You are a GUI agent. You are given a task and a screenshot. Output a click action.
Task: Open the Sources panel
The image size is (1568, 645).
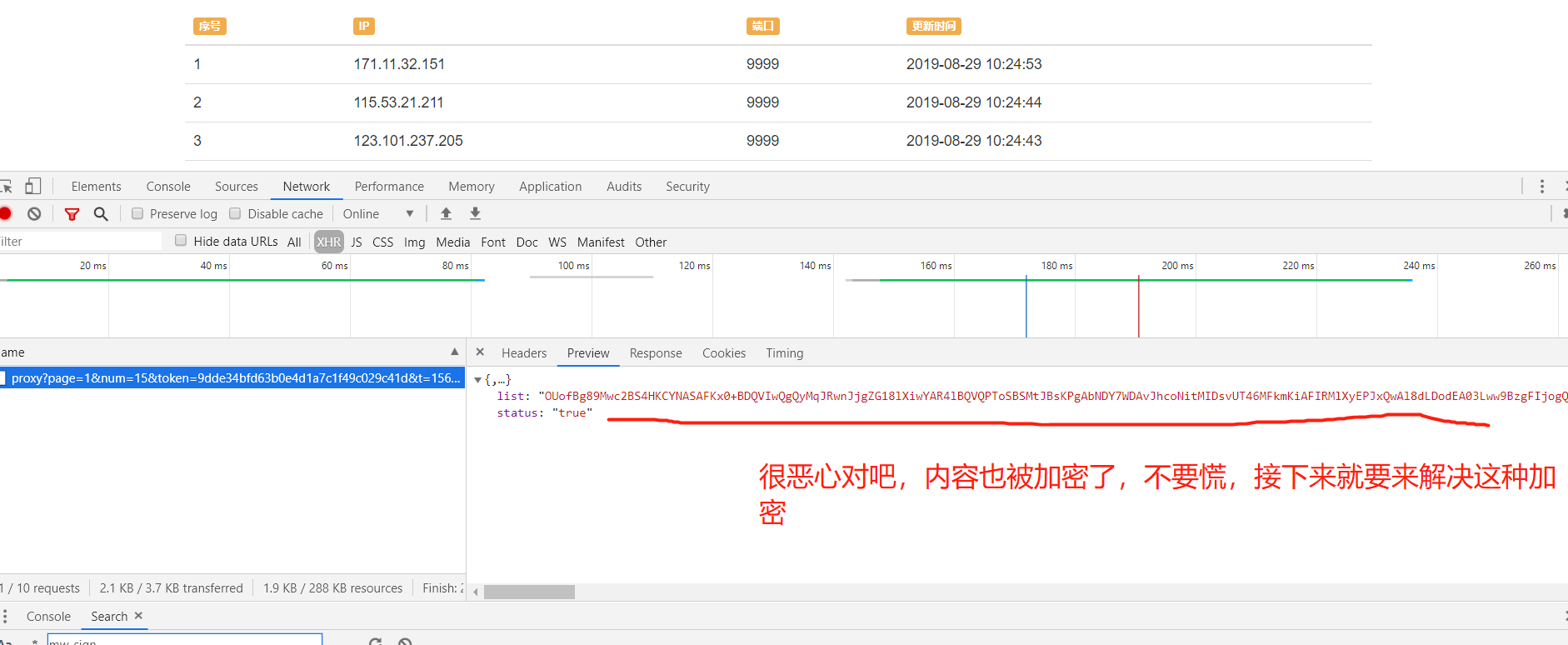(x=237, y=187)
